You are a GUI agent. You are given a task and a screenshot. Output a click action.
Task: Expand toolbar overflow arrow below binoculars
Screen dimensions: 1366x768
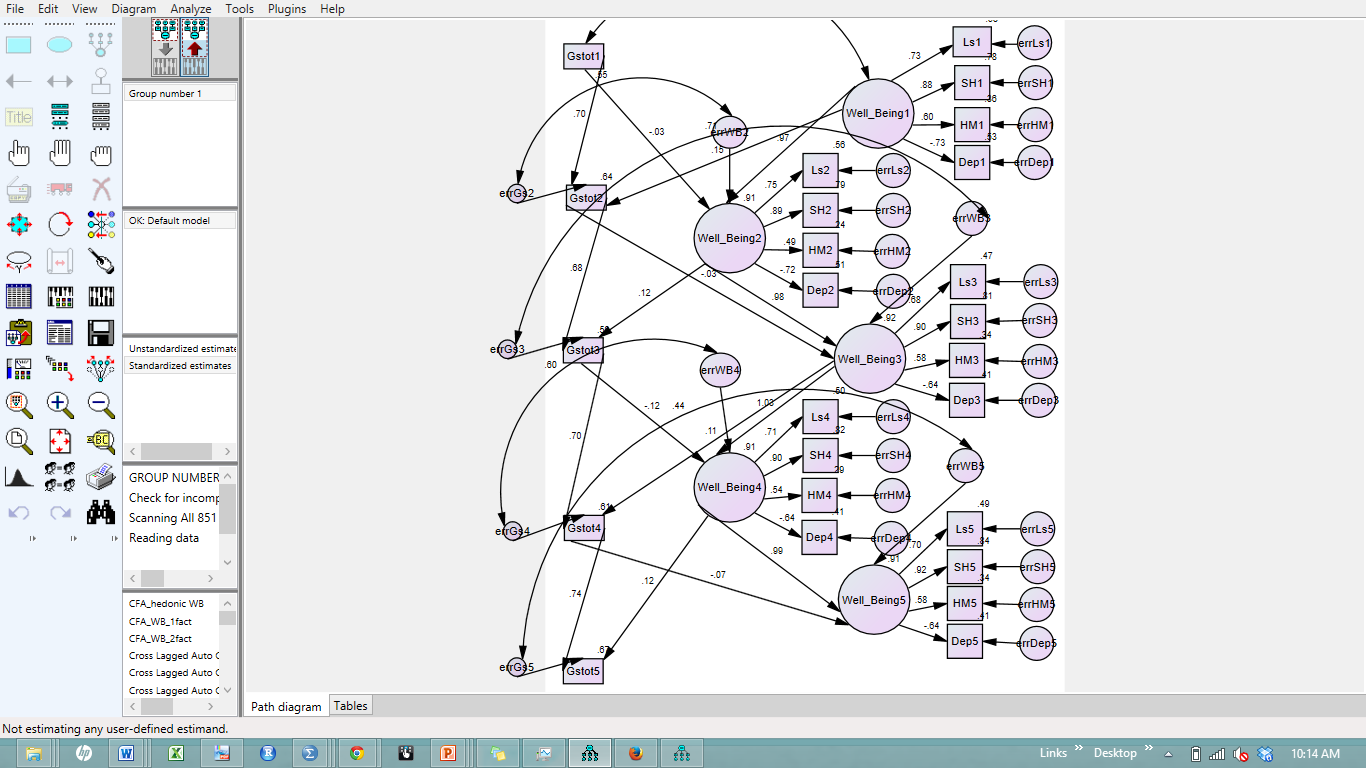[x=115, y=539]
